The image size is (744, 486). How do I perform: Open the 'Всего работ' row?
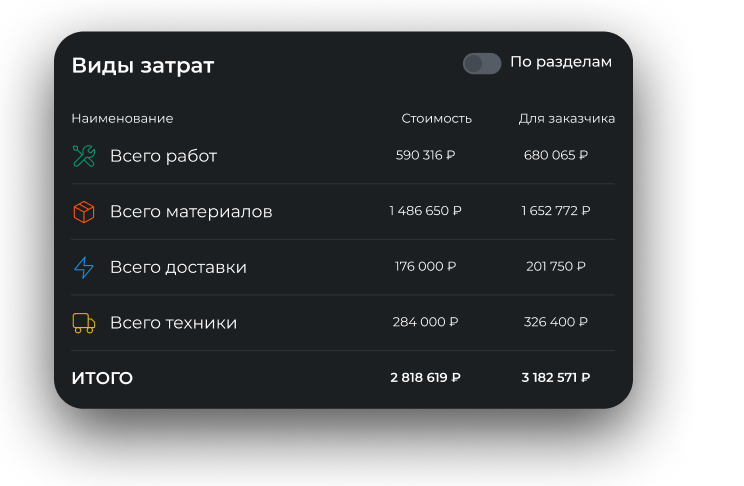coord(163,156)
